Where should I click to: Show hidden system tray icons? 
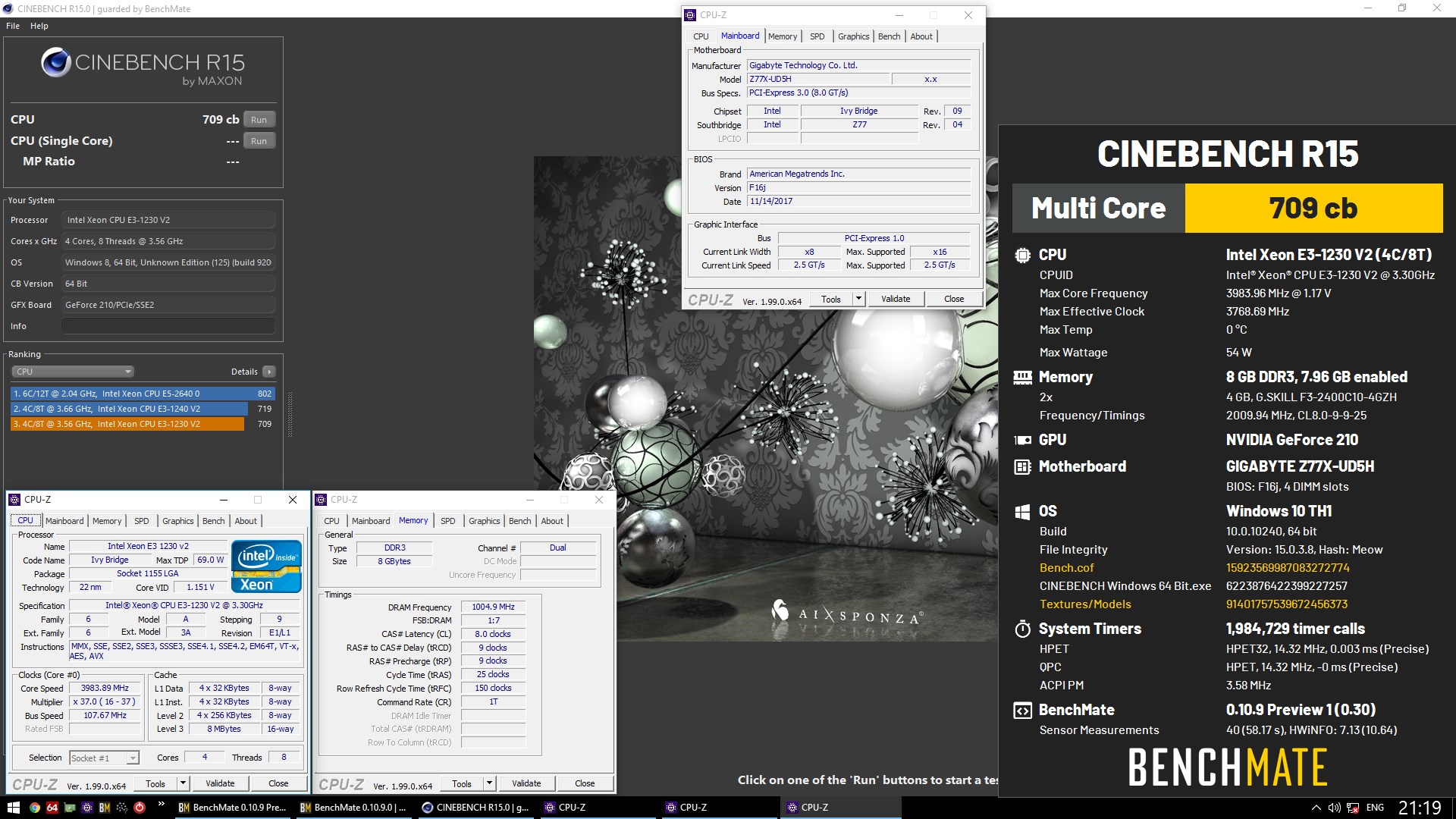[1316, 808]
